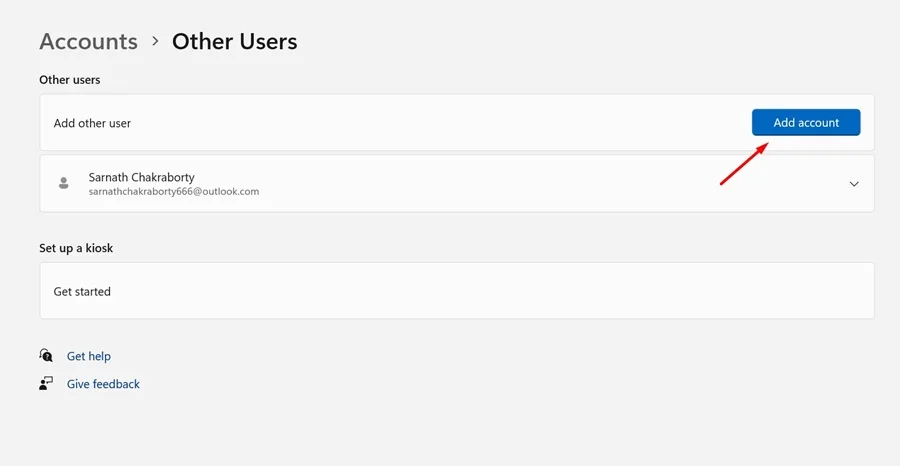Click the Other Users page title
The height and width of the screenshot is (466, 900).
[234, 42]
